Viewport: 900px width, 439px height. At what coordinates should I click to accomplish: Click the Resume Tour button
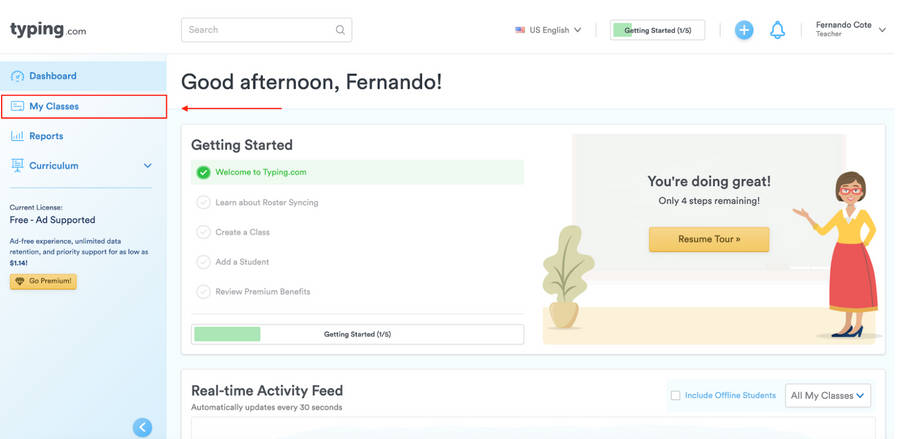point(709,240)
